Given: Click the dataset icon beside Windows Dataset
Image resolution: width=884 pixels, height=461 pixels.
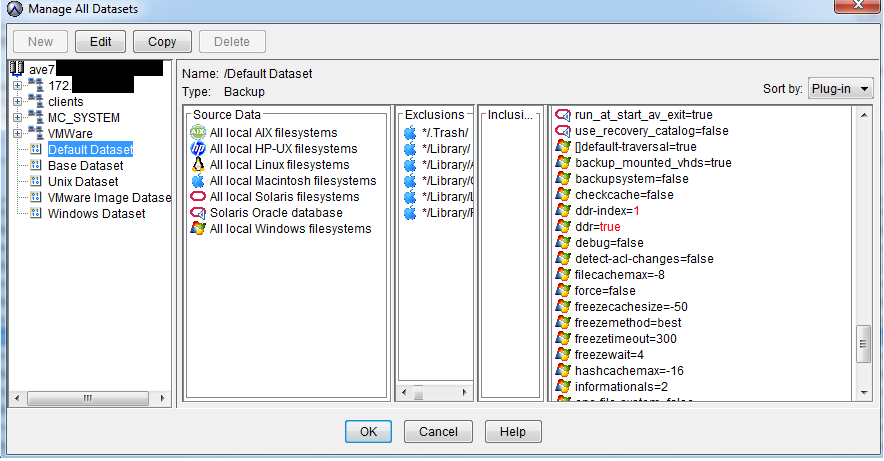Looking at the screenshot, I should pos(36,213).
